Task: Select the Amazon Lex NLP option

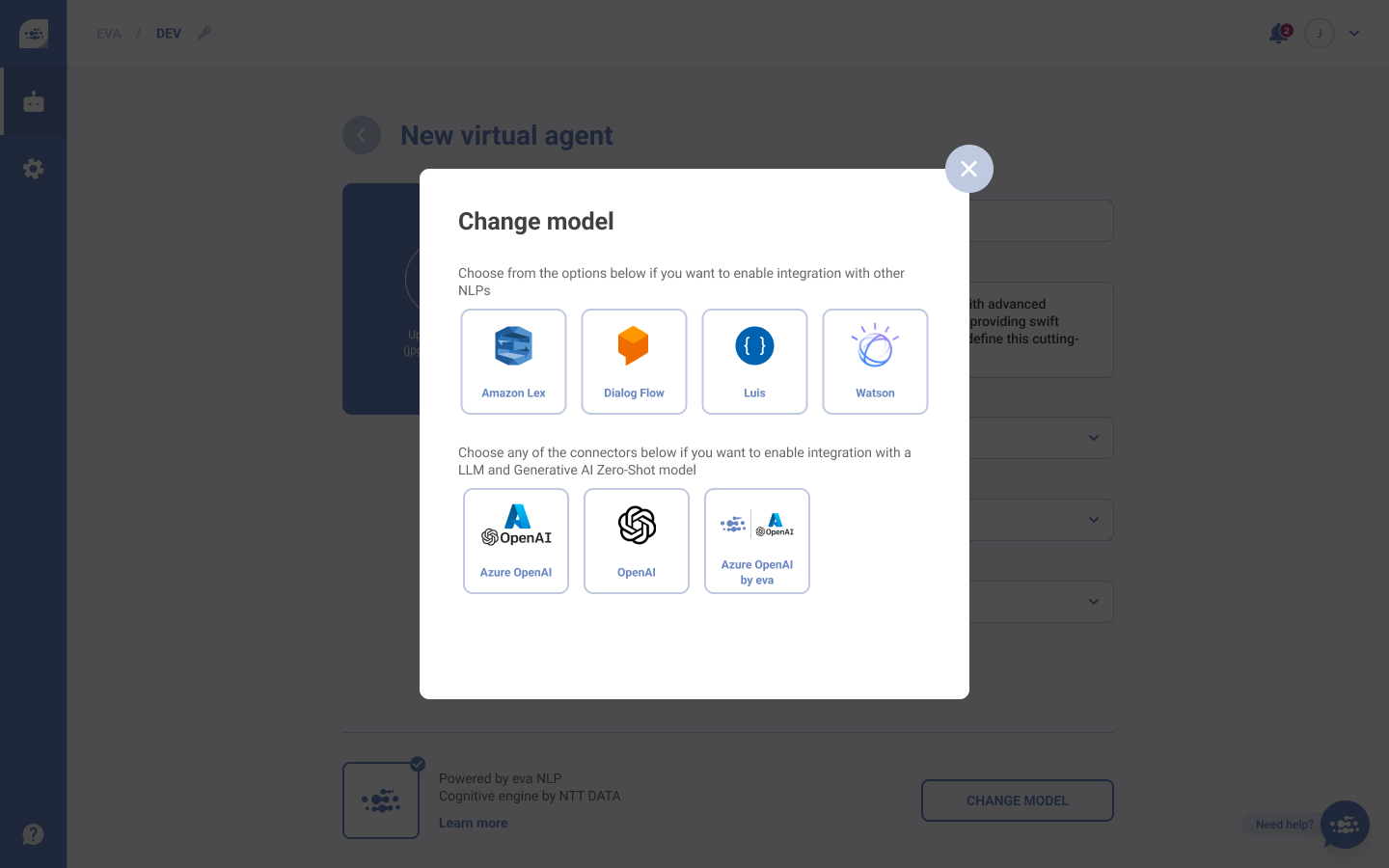Action: 513,362
